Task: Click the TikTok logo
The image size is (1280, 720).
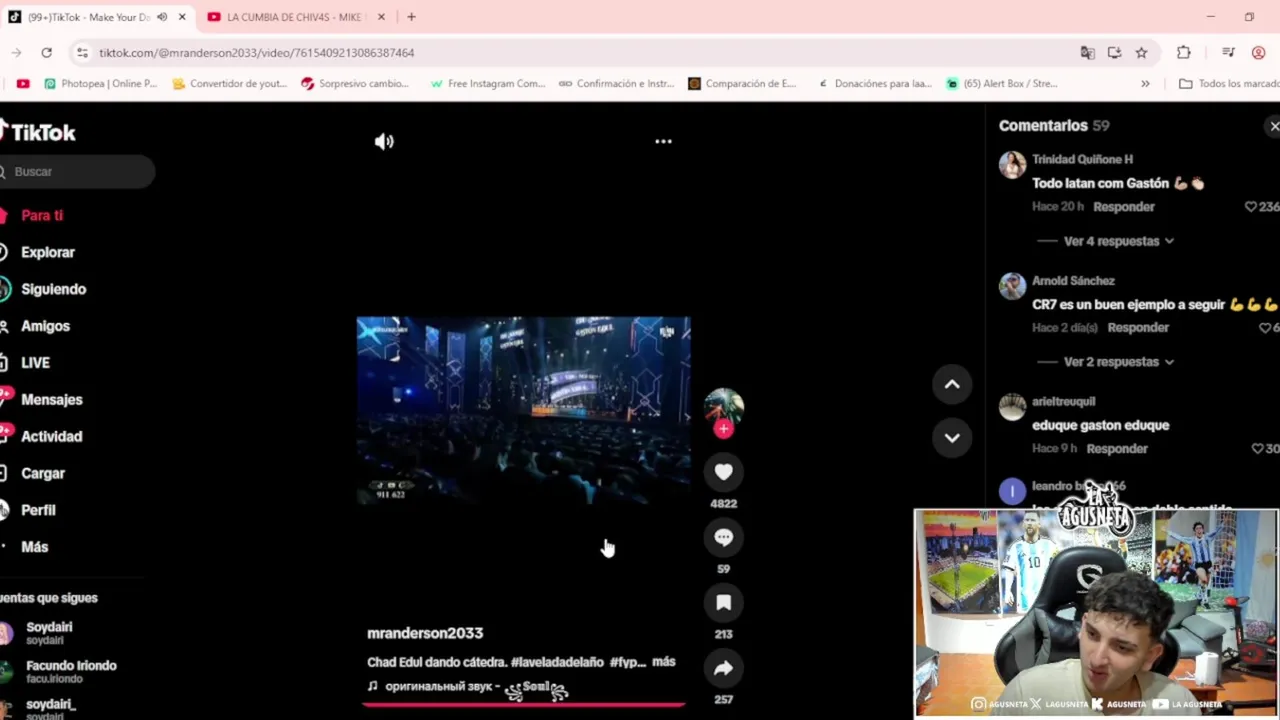Action: coord(37,132)
